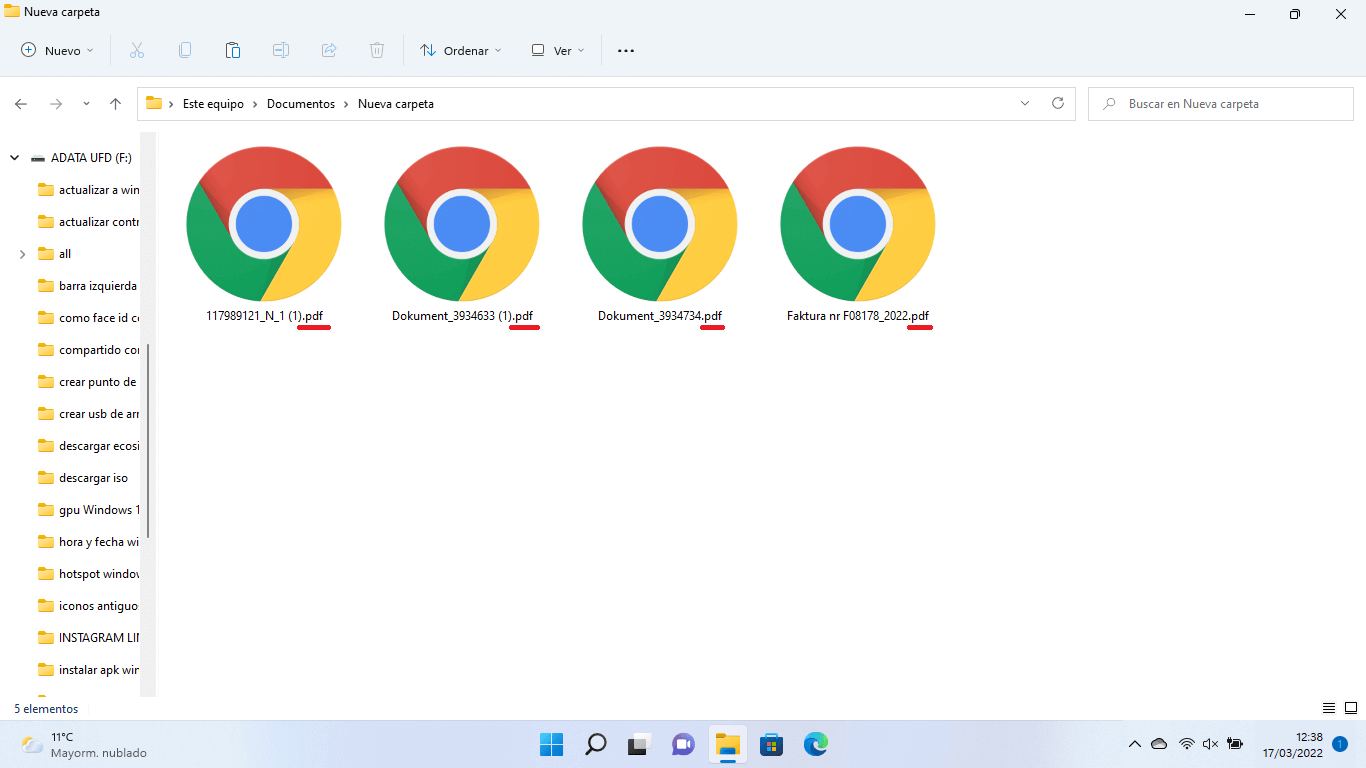The width and height of the screenshot is (1366, 768).
Task: Click the battery tray icon
Action: 1235,744
